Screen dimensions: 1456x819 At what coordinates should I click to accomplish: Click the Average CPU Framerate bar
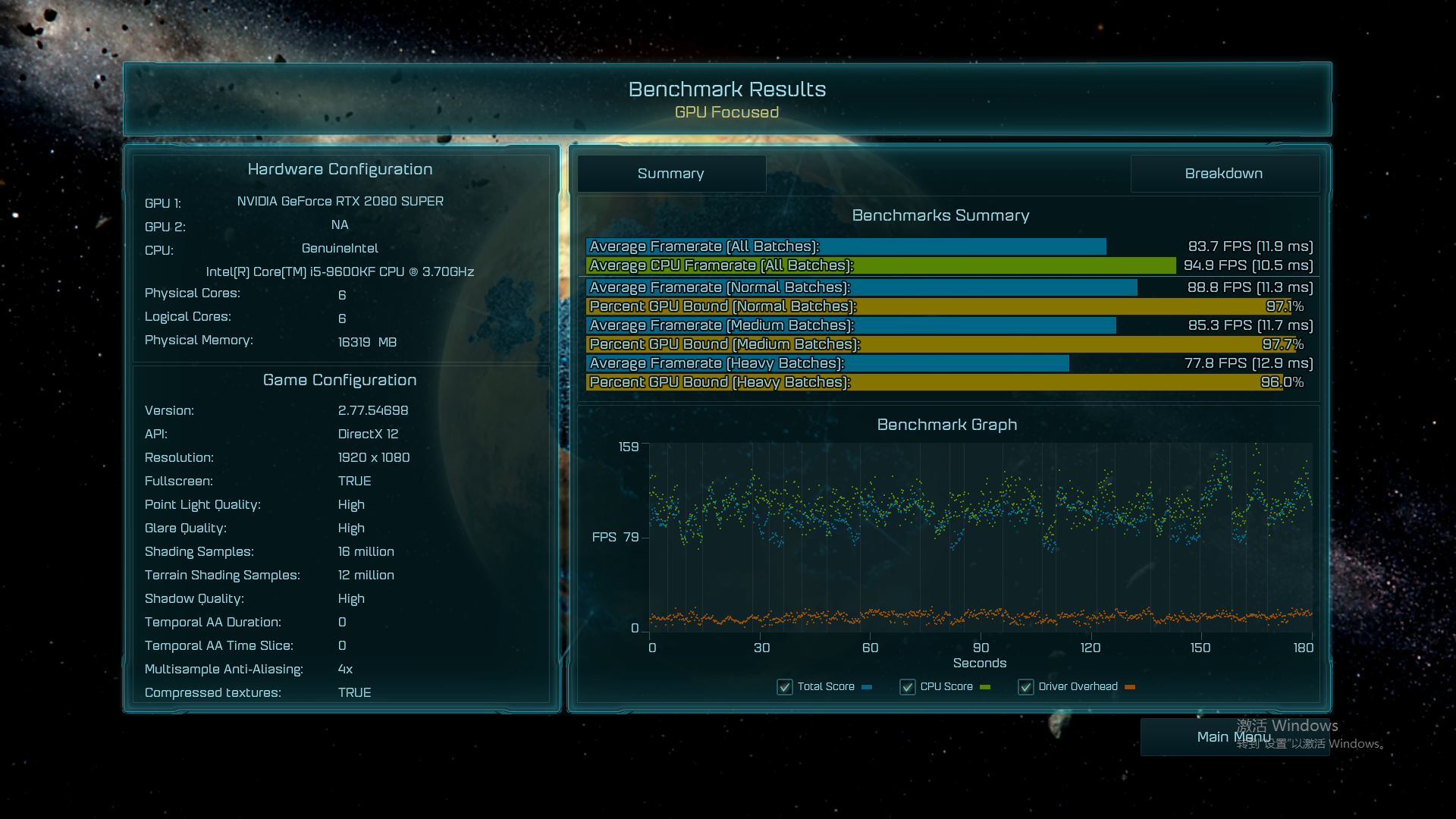880,265
